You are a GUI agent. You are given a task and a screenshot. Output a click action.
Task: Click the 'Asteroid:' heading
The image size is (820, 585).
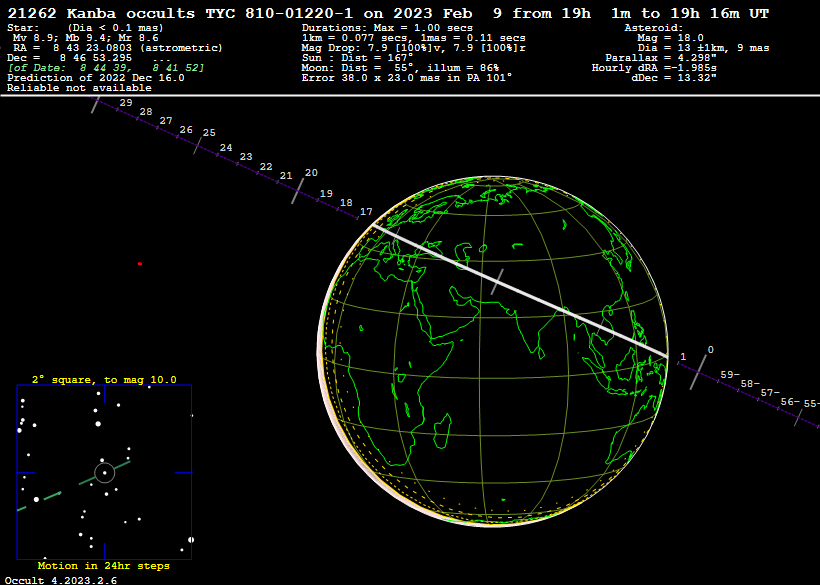click(x=654, y=28)
